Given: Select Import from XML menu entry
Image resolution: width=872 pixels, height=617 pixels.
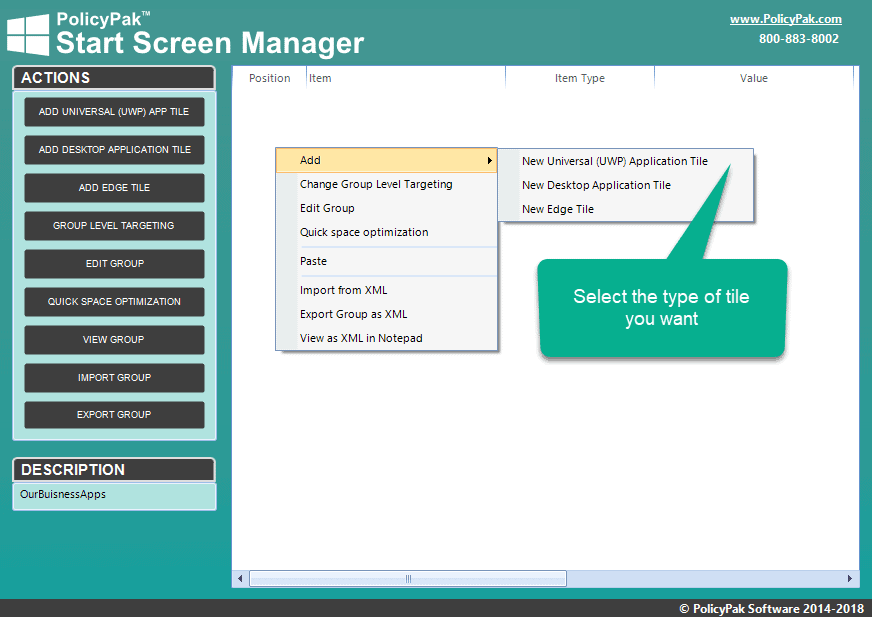Looking at the screenshot, I should 386,290.
